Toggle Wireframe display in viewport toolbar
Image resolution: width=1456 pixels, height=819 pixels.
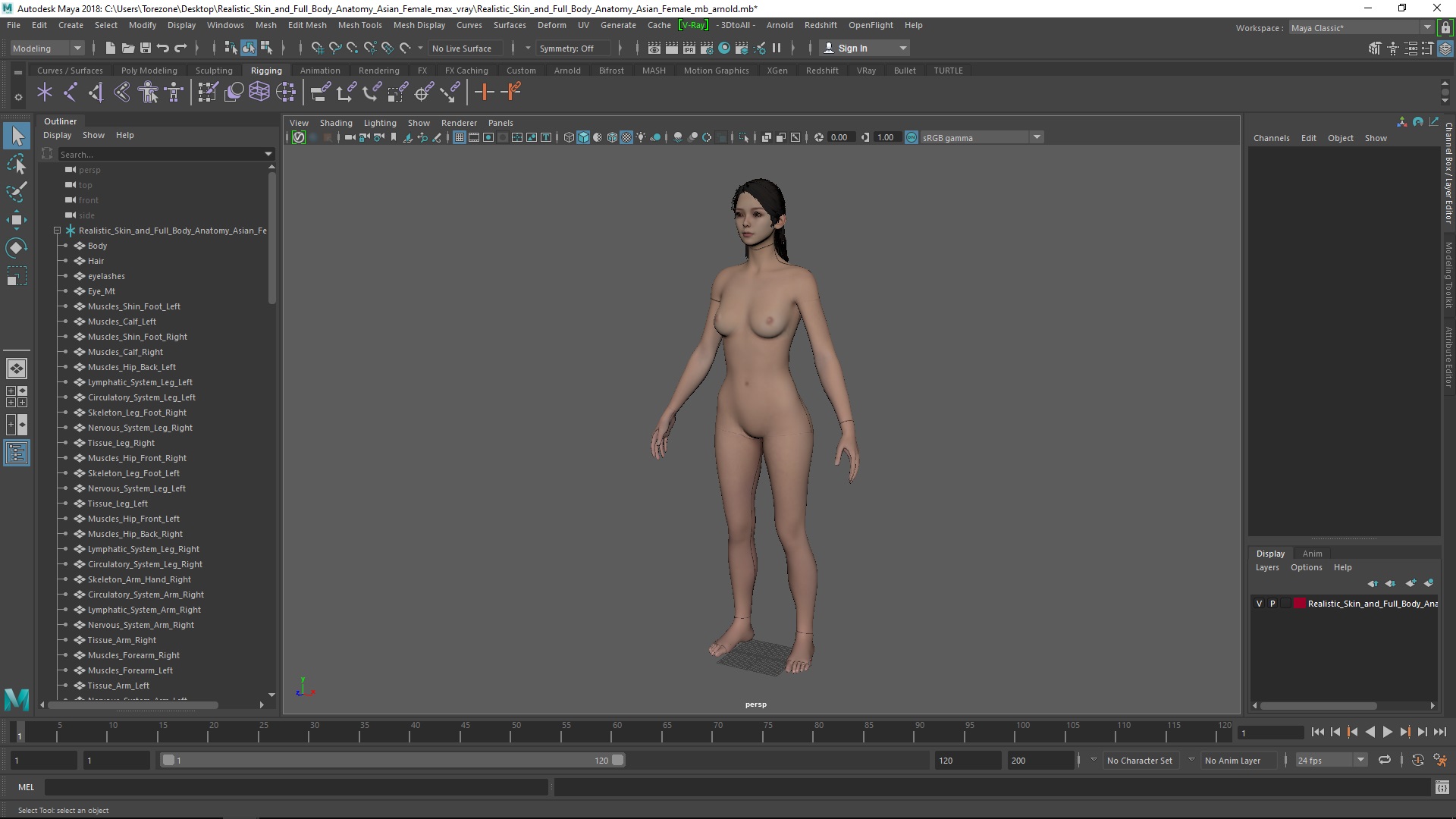pos(569,137)
